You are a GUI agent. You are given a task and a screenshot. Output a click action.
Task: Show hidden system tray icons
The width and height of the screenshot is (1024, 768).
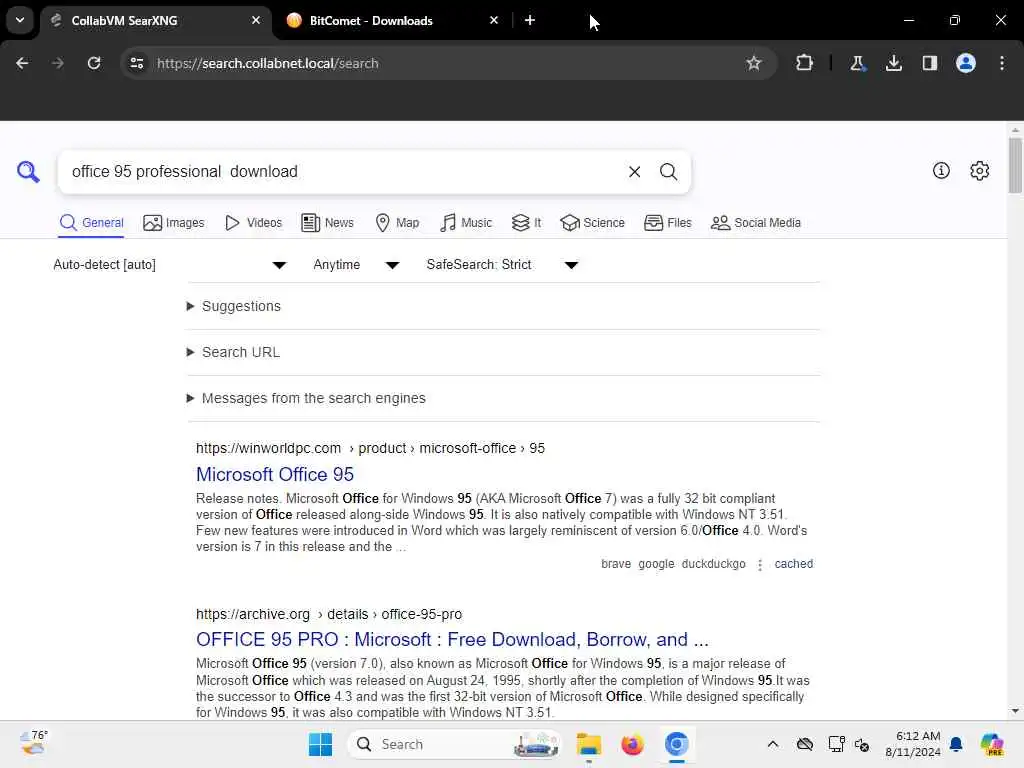773,744
